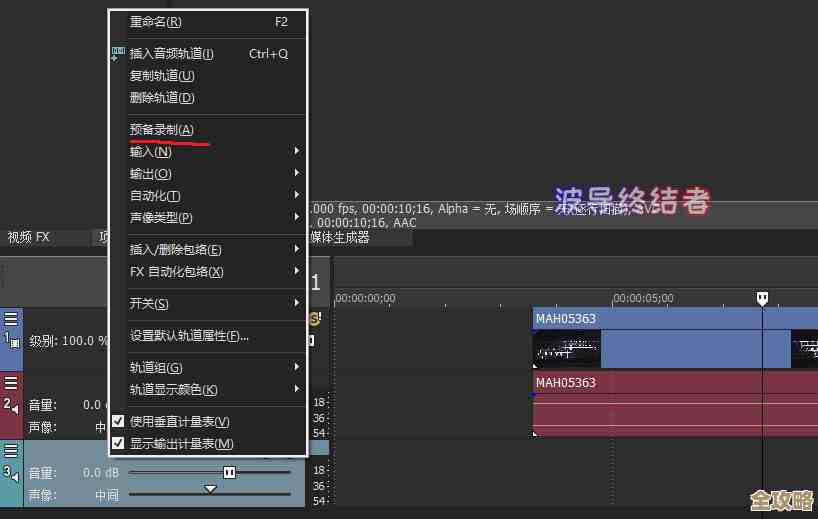Adjust track 3 音量 volume slider handle
Screen dimensions: 818x519
click(230, 473)
